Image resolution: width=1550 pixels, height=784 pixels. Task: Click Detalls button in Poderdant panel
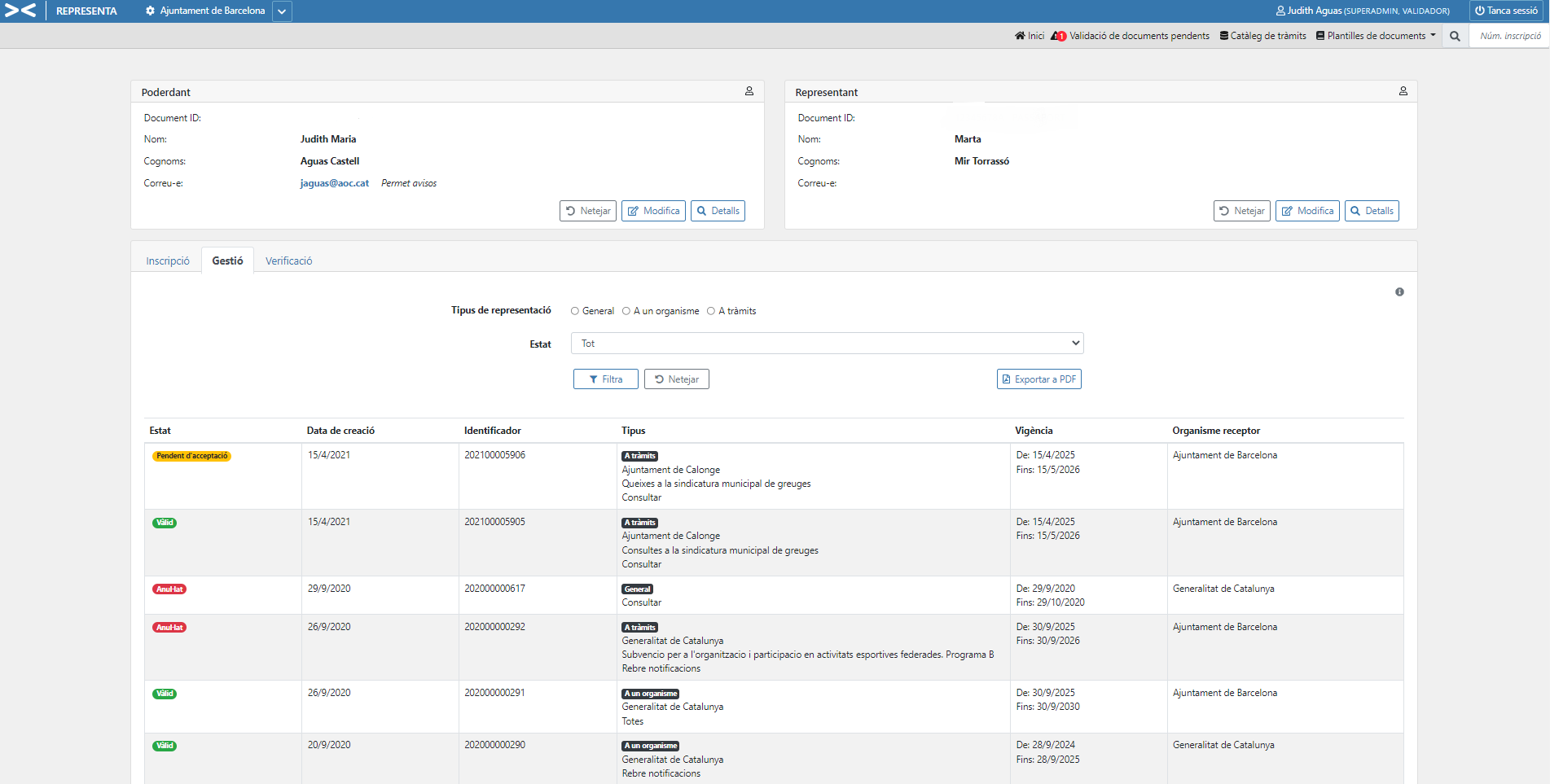718,211
